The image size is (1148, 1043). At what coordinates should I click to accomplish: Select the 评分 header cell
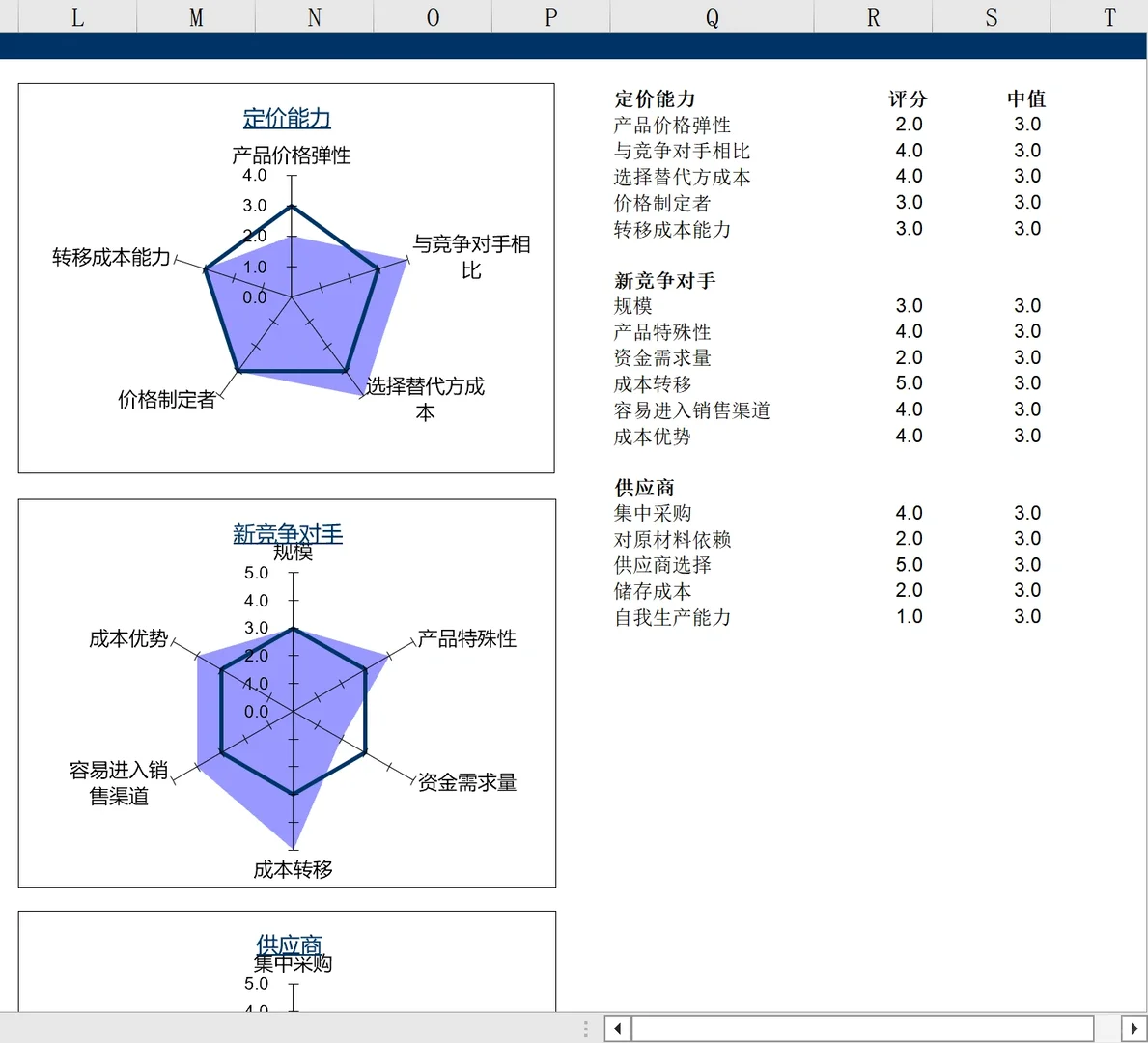[x=908, y=99]
